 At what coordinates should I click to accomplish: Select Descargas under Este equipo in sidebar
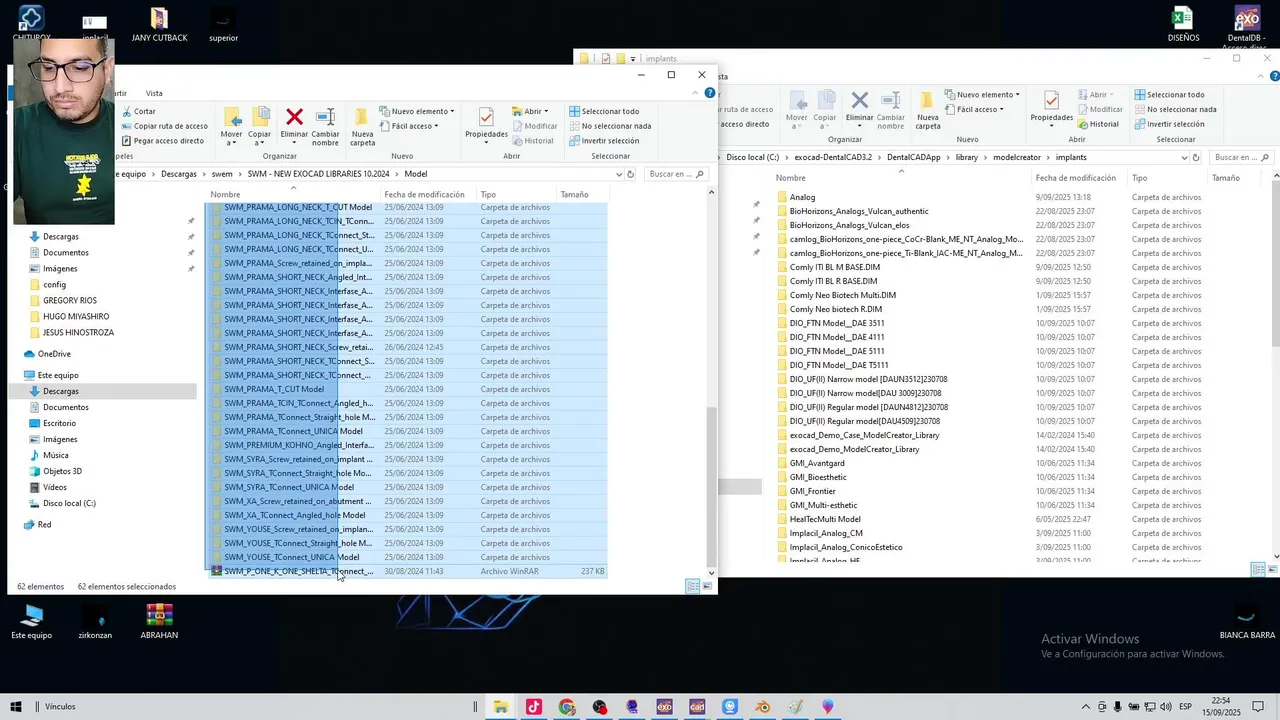pyautogui.click(x=60, y=391)
